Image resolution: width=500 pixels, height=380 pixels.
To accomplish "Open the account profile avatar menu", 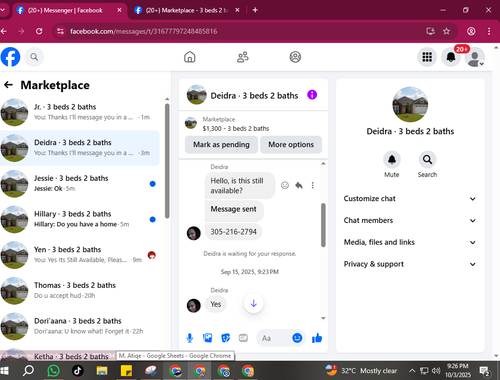I will tap(475, 57).
